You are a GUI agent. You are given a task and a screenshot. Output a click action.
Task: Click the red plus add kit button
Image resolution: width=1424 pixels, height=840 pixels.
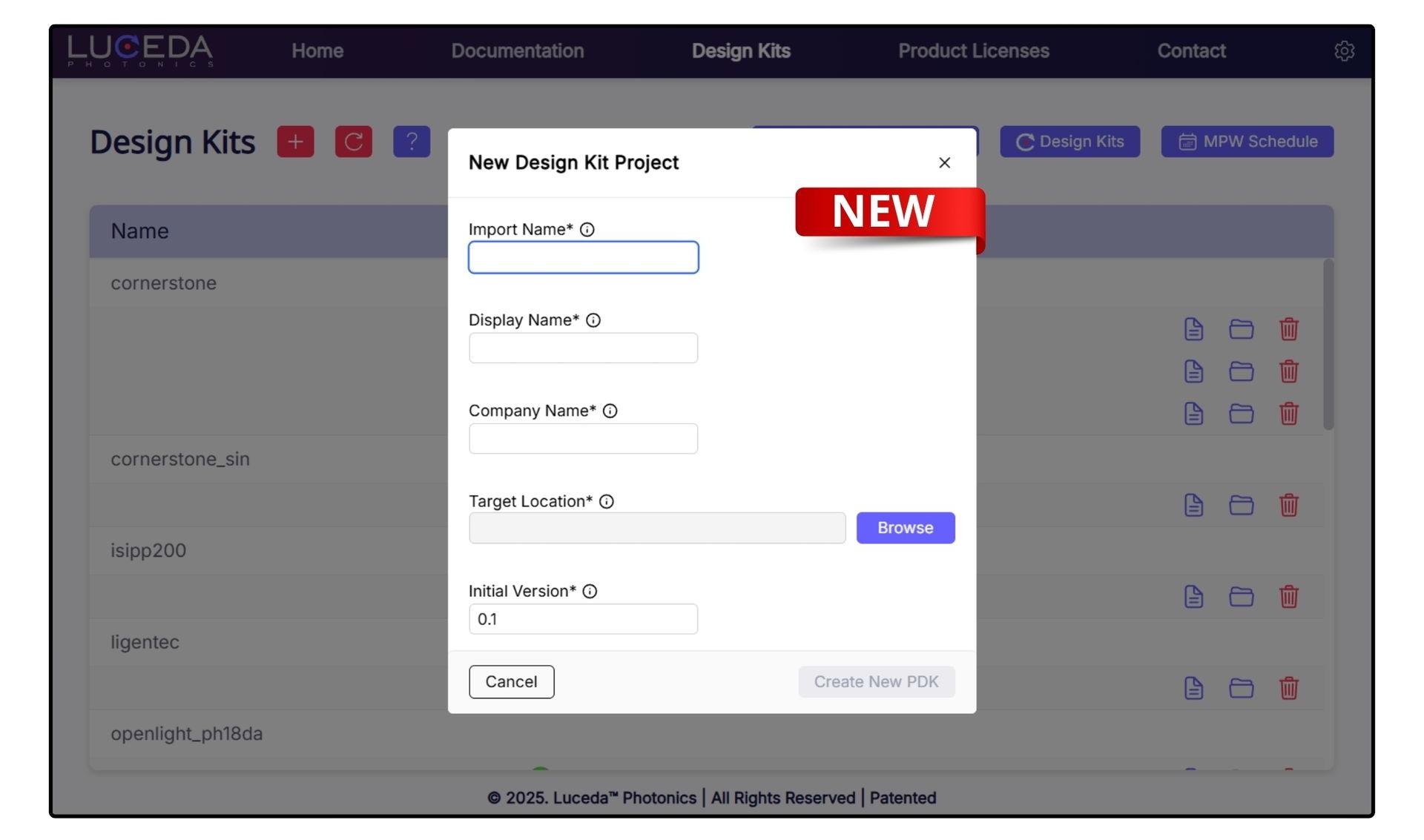point(295,142)
